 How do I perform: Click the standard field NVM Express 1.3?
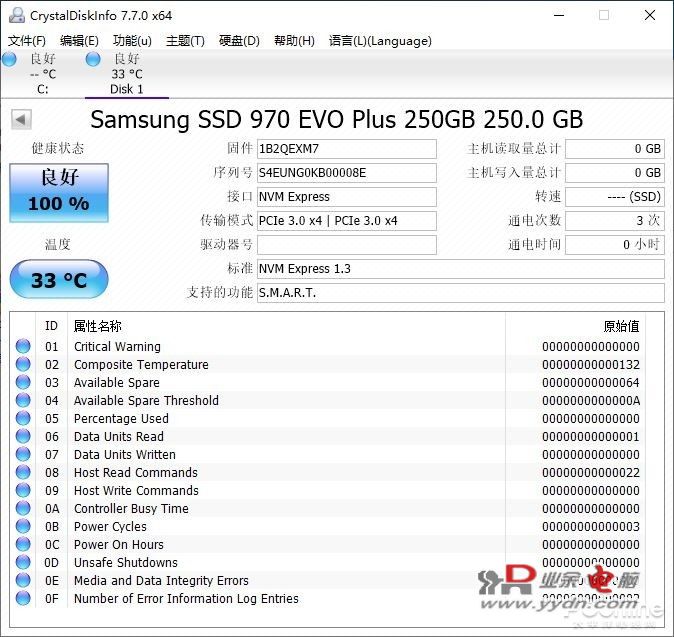tap(461, 269)
